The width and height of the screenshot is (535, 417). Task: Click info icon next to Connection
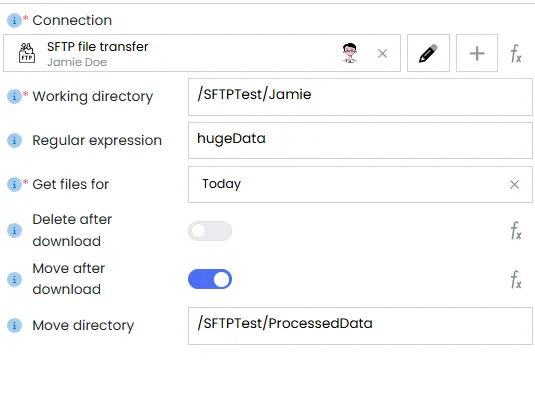(x=14, y=20)
